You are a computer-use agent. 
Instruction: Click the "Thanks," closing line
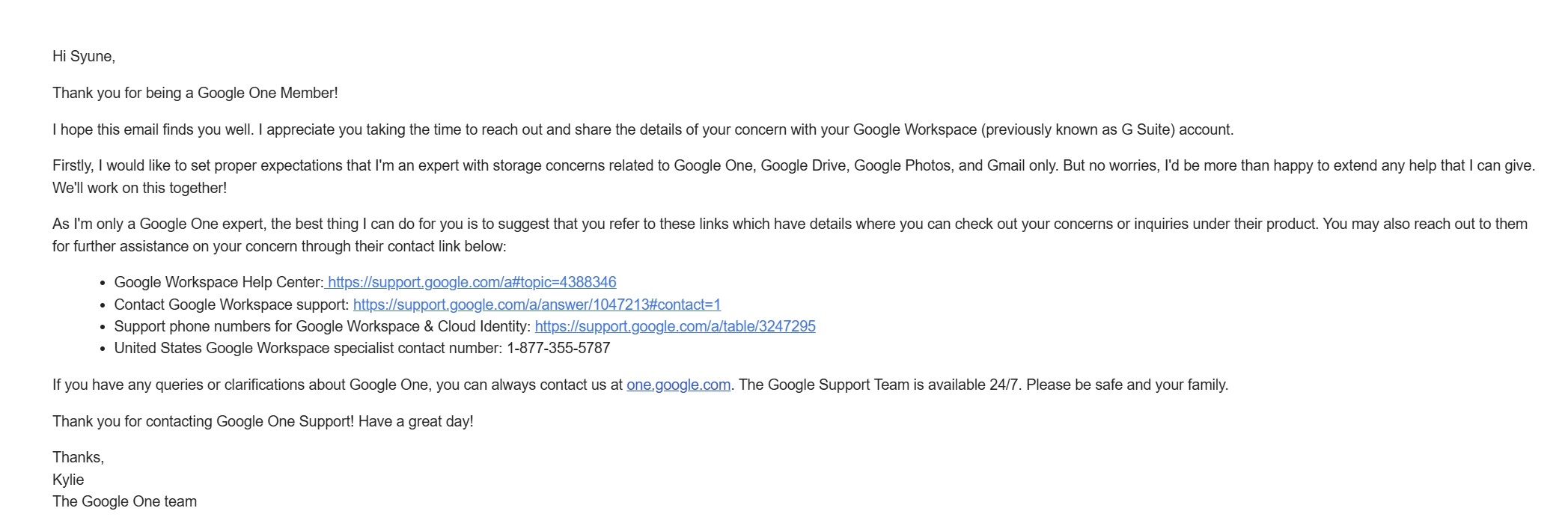(x=78, y=457)
